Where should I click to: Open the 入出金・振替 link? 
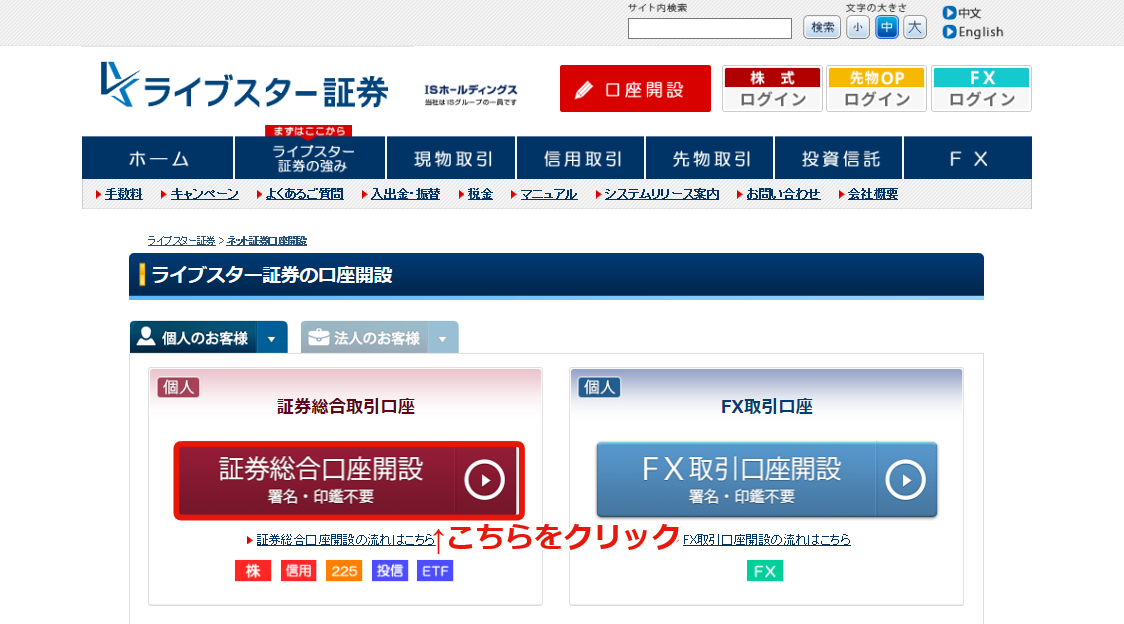click(405, 194)
